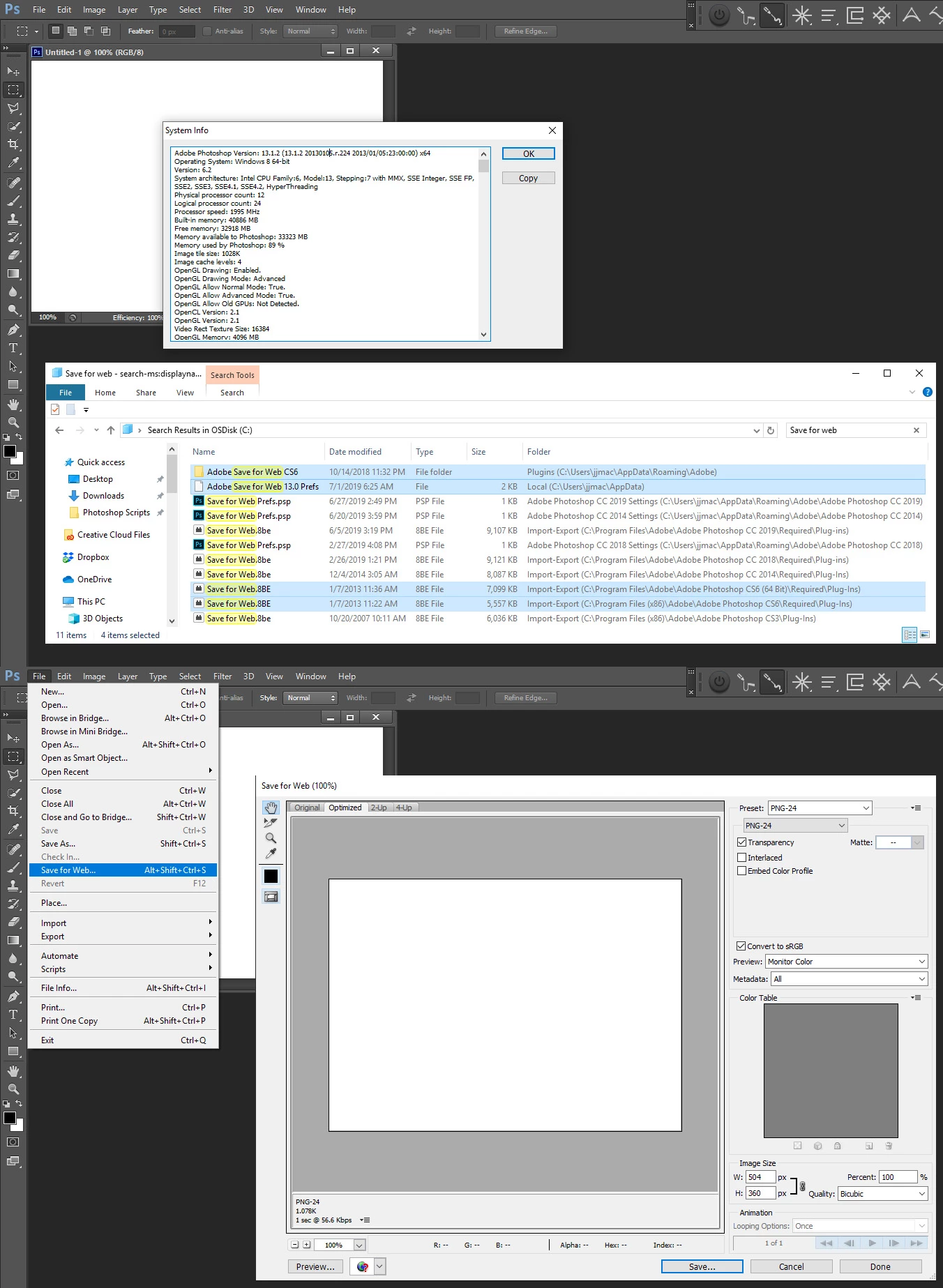Select Lasso tool in Photoshop window behind System Info

(13, 108)
